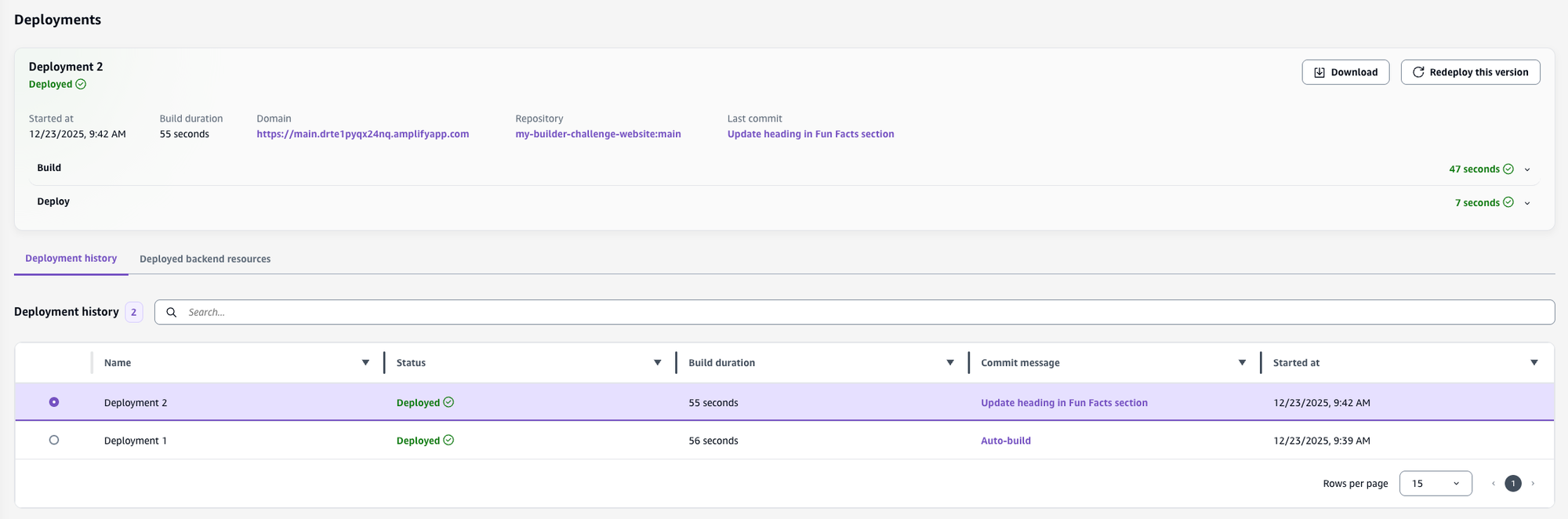Viewport: 1568px width, 519px height.
Task: Sort by the Started at column arrow
Action: coord(1534,362)
